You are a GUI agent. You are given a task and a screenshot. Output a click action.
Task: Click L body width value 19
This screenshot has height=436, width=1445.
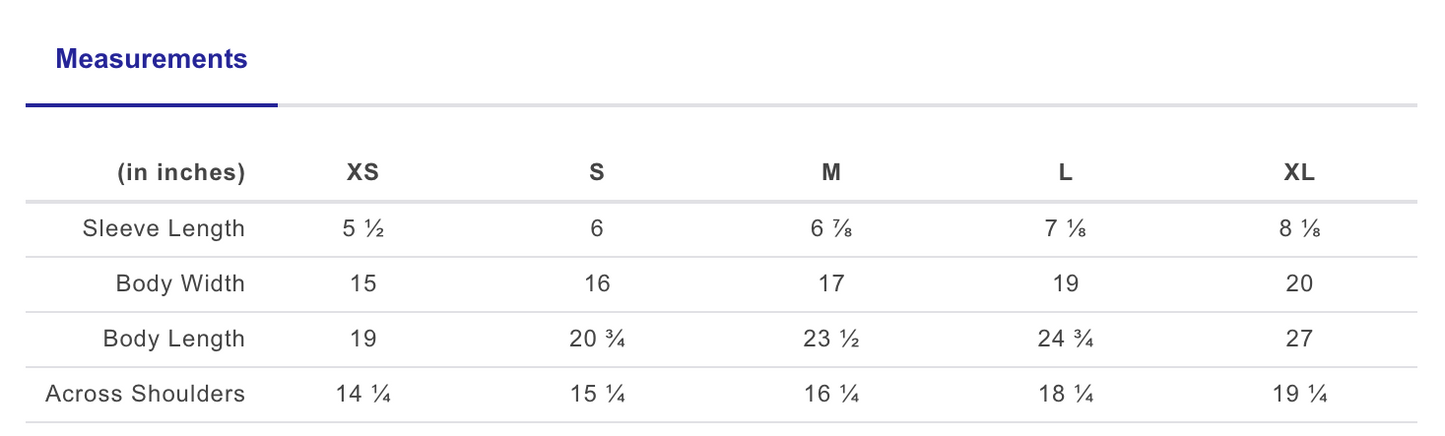tap(1065, 284)
